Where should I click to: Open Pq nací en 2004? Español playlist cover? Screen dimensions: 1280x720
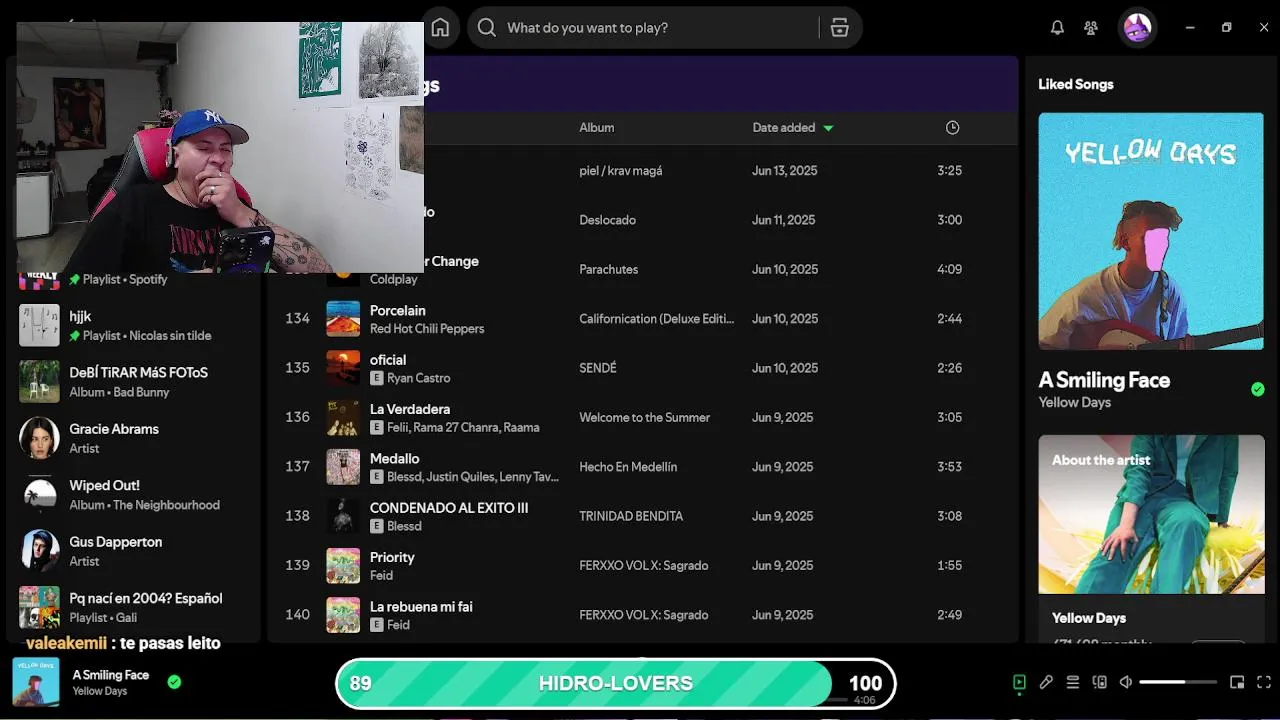[39, 607]
